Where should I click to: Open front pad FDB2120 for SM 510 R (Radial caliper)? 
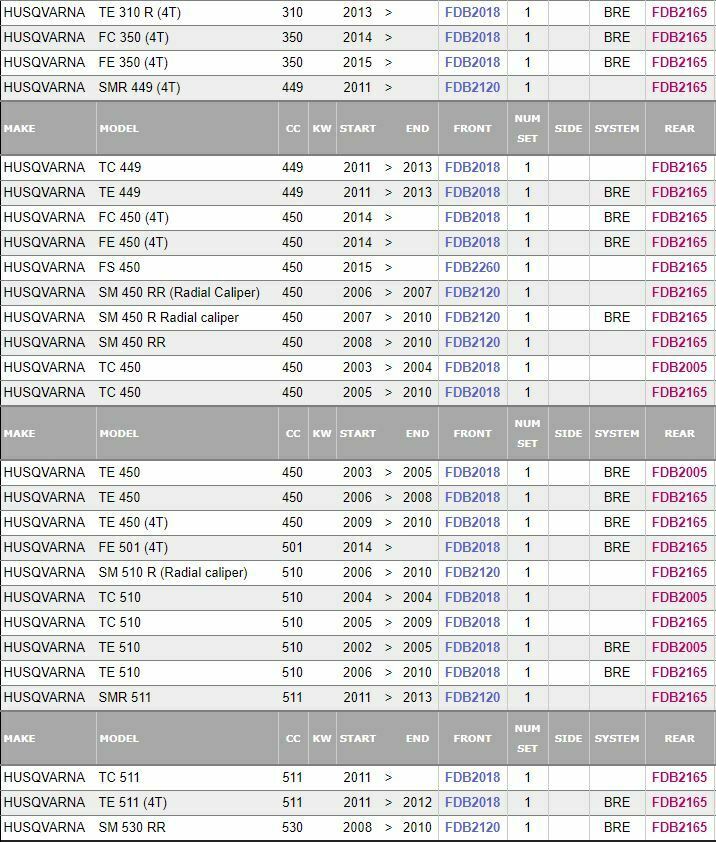[472, 572]
